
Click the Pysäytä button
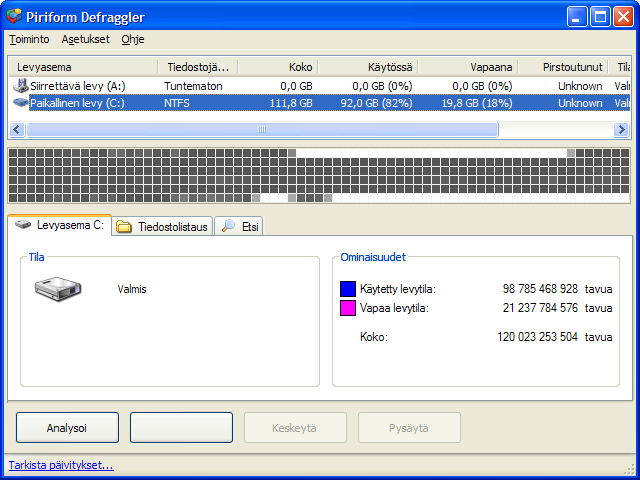coord(409,427)
